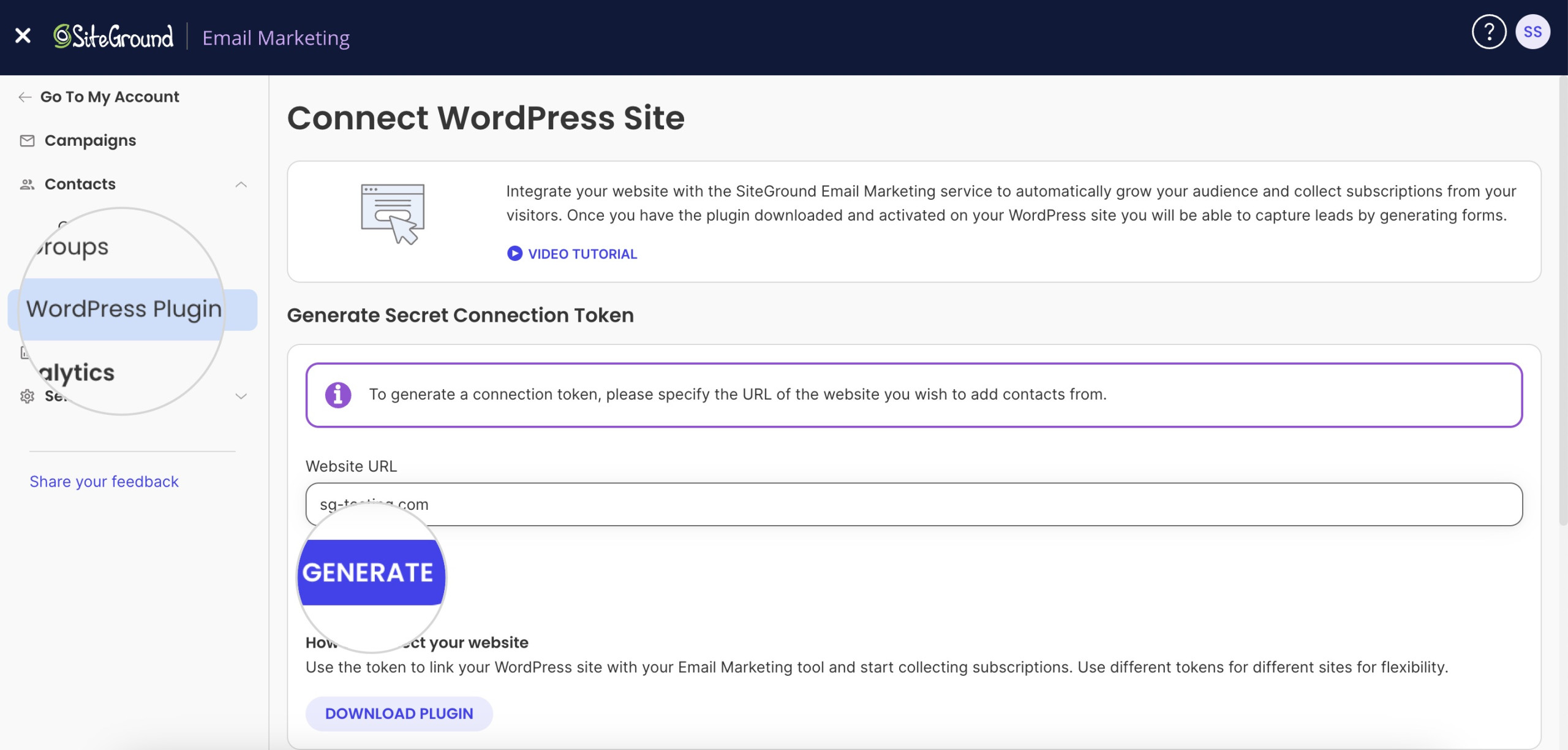Open the help question mark icon
This screenshot has width=1568, height=750.
(1489, 32)
